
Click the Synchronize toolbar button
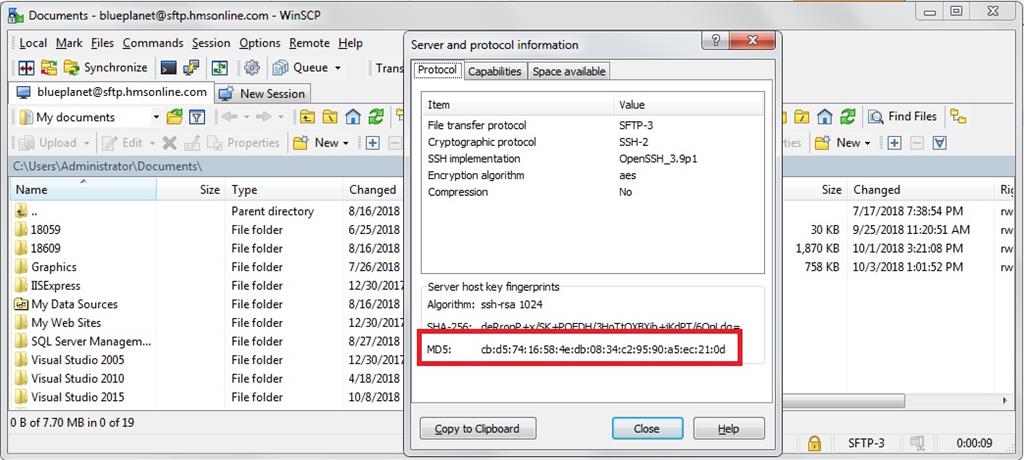[105, 67]
